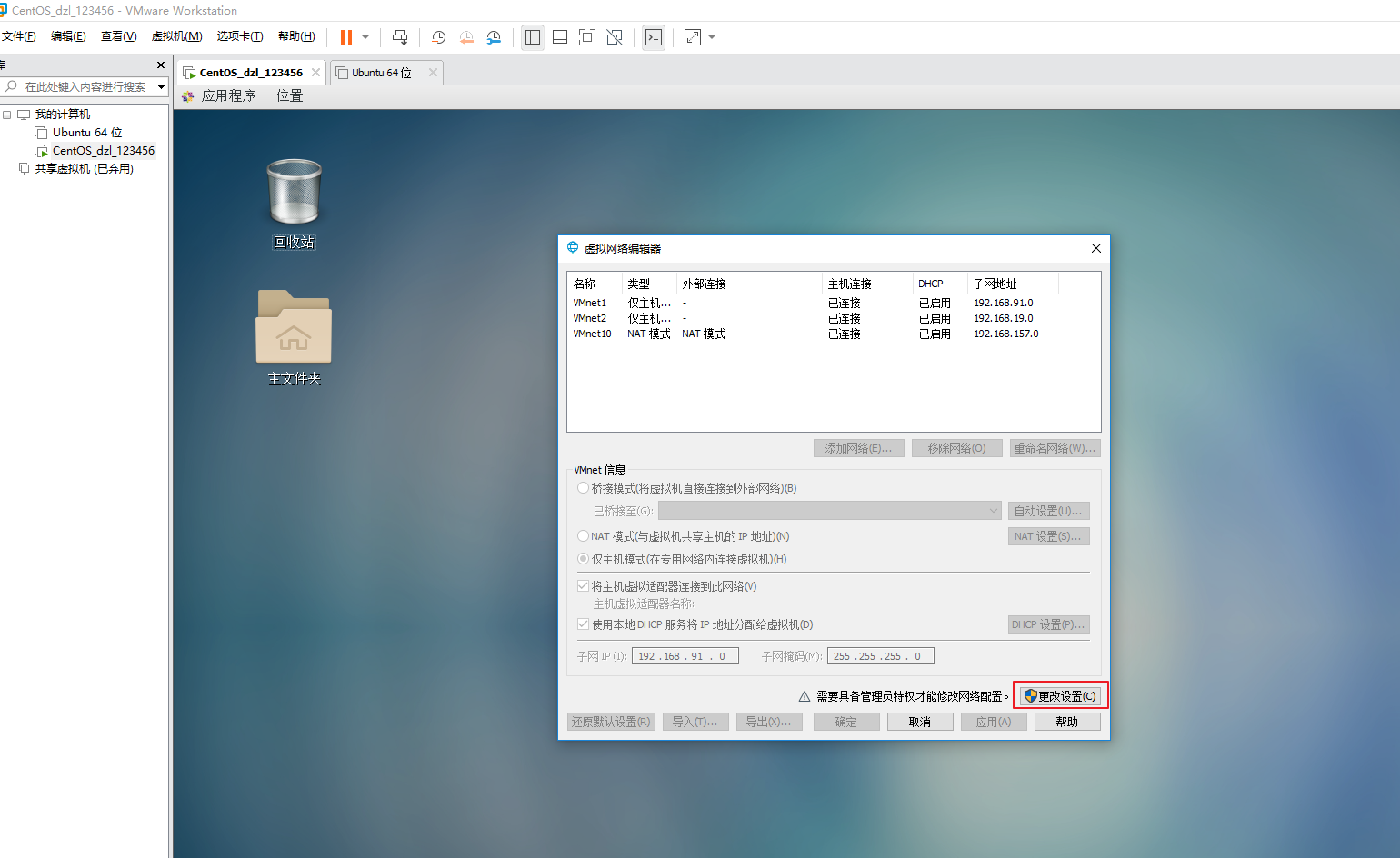Open the snapshot manager wrench-clock icon
The image size is (1400, 858).
[x=494, y=37]
